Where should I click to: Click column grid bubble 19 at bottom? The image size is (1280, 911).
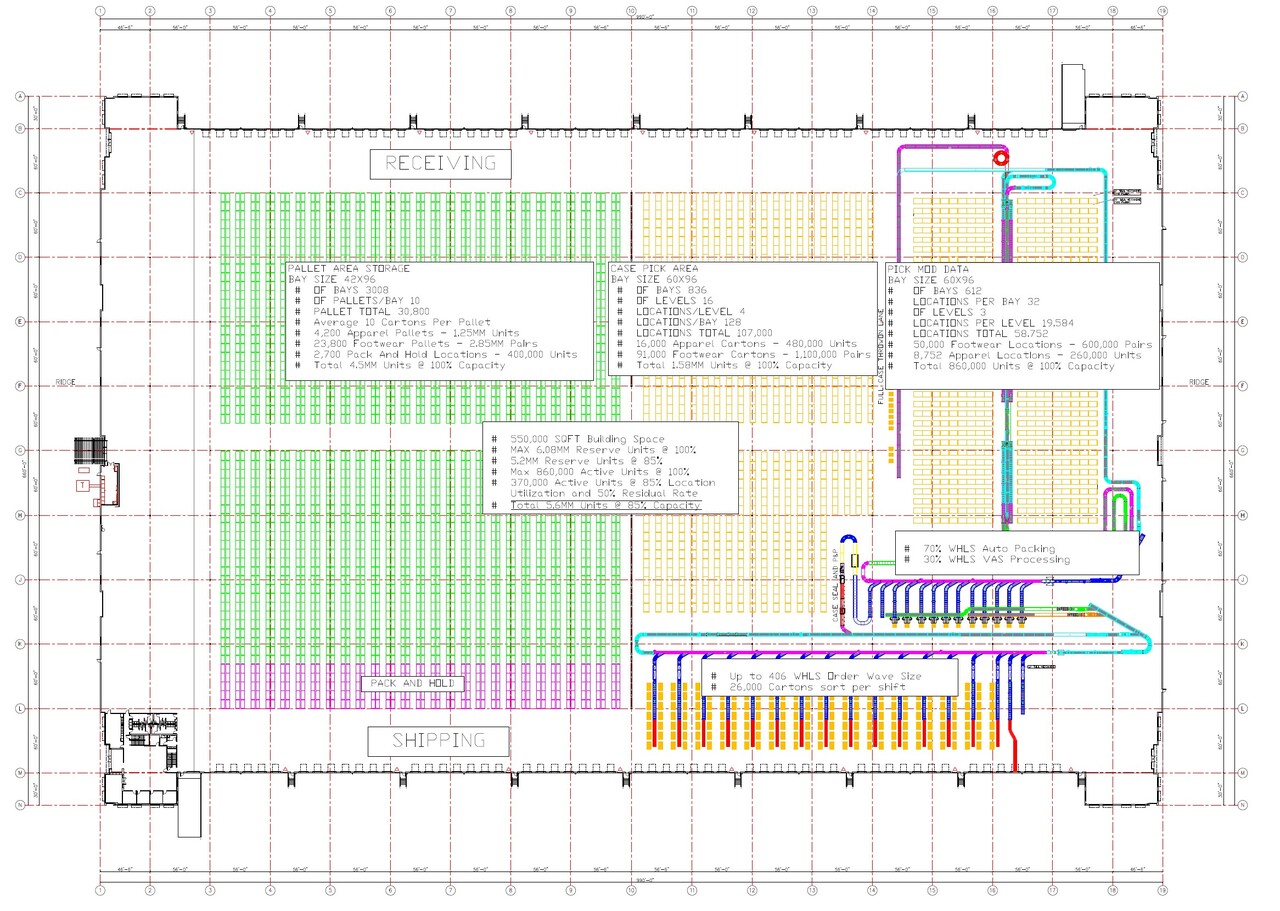(1162, 889)
